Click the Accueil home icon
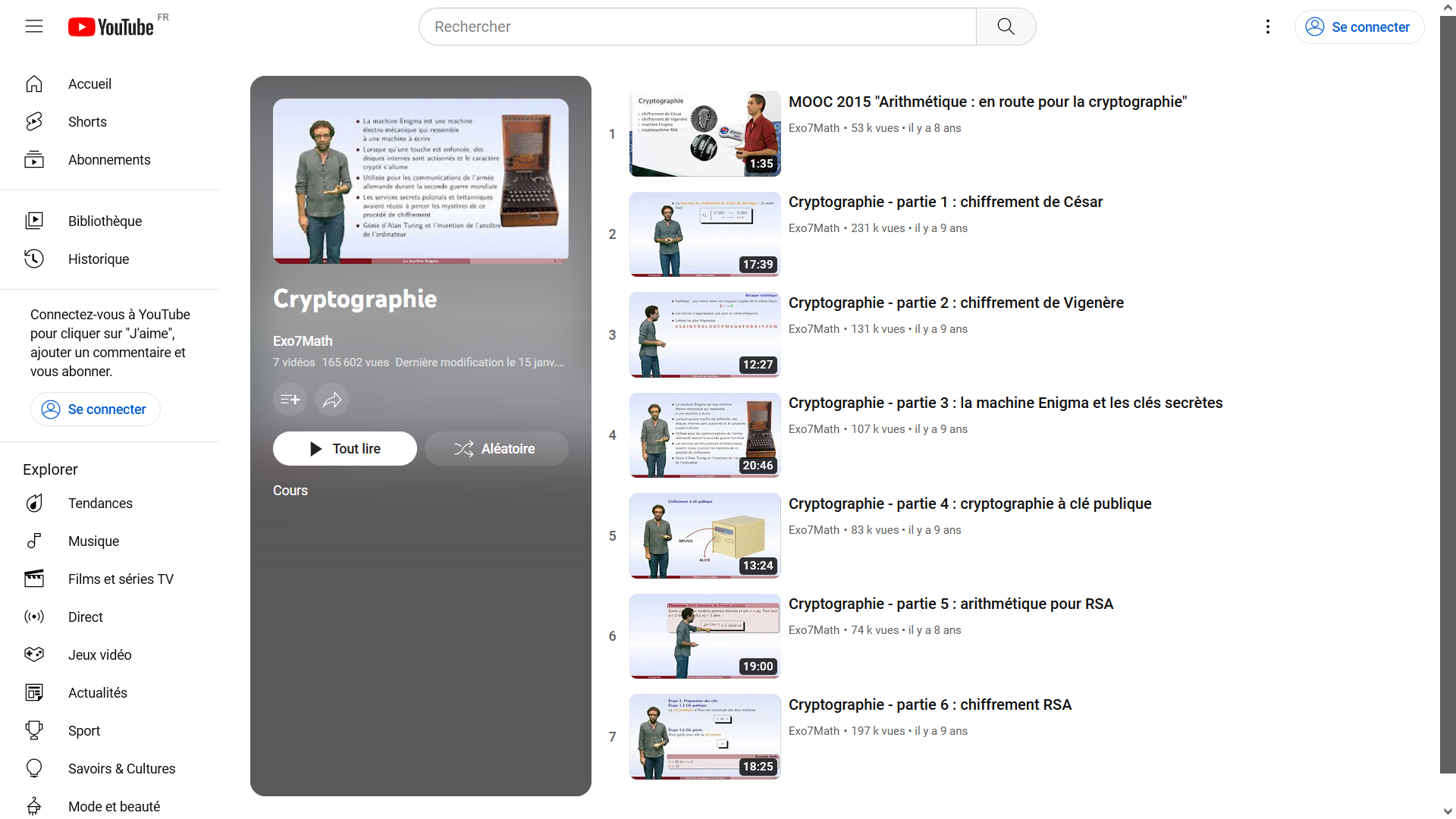 tap(34, 83)
